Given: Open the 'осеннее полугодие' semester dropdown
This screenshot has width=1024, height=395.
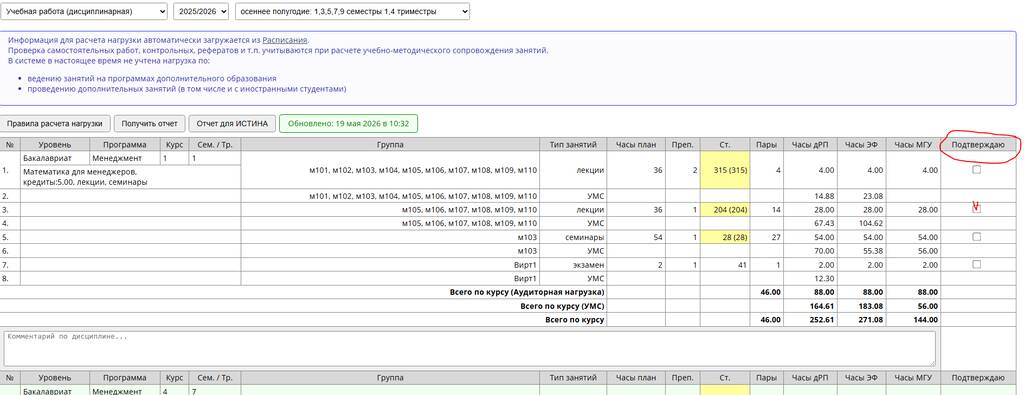Looking at the screenshot, I should (x=352, y=12).
